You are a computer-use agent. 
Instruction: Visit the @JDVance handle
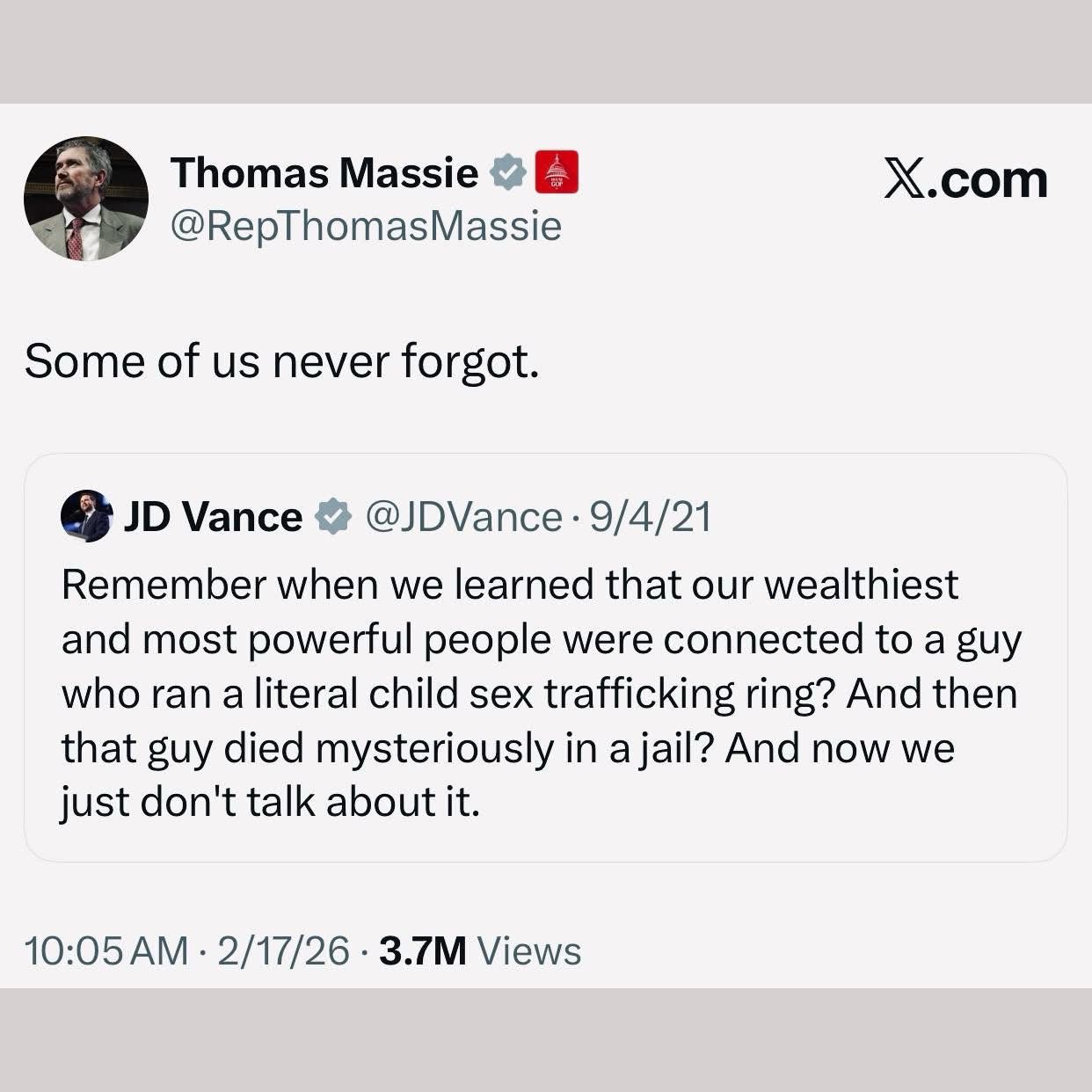tap(462, 517)
